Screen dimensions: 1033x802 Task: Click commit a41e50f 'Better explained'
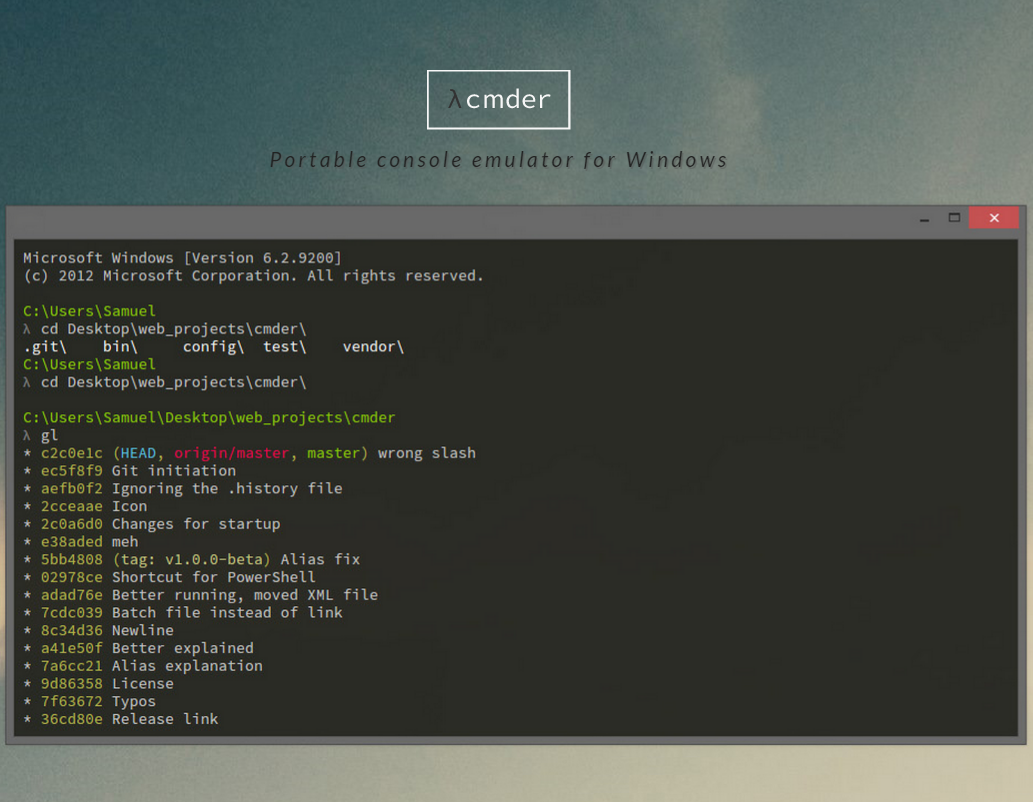(x=139, y=649)
